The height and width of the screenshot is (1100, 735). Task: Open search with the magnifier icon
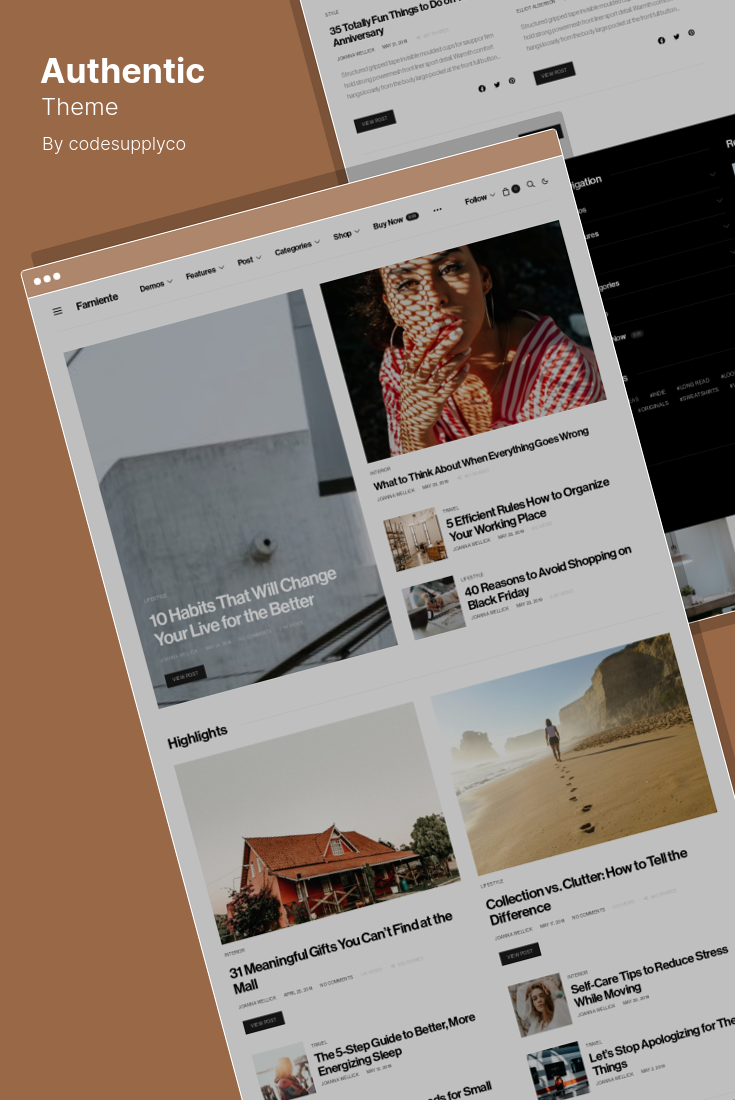[x=530, y=185]
